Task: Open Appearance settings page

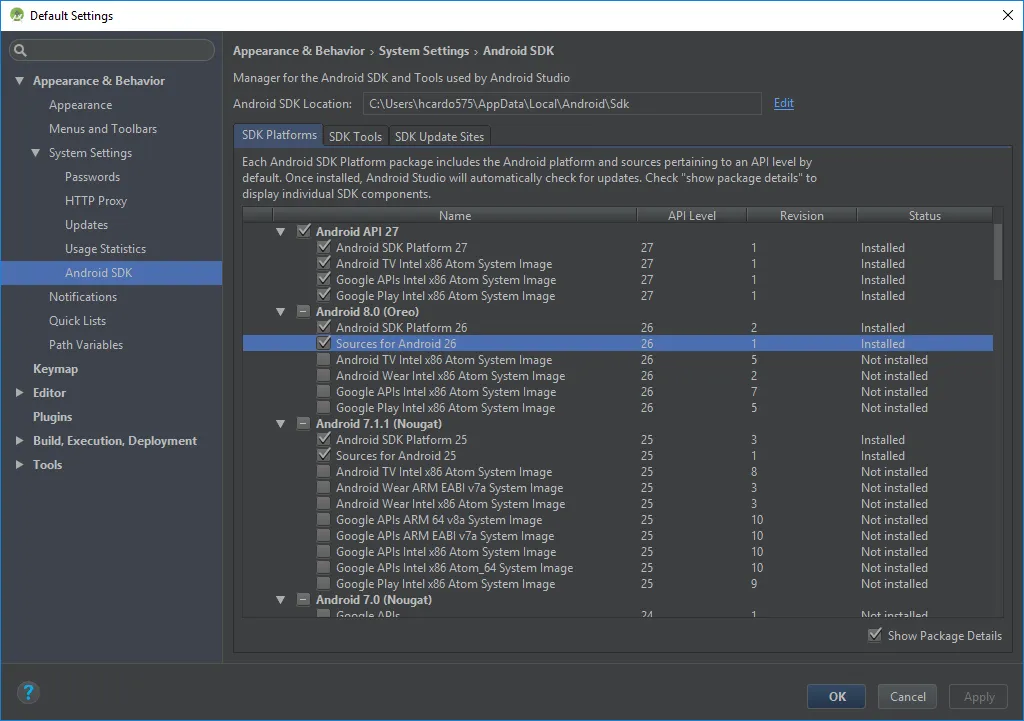Action: (80, 105)
